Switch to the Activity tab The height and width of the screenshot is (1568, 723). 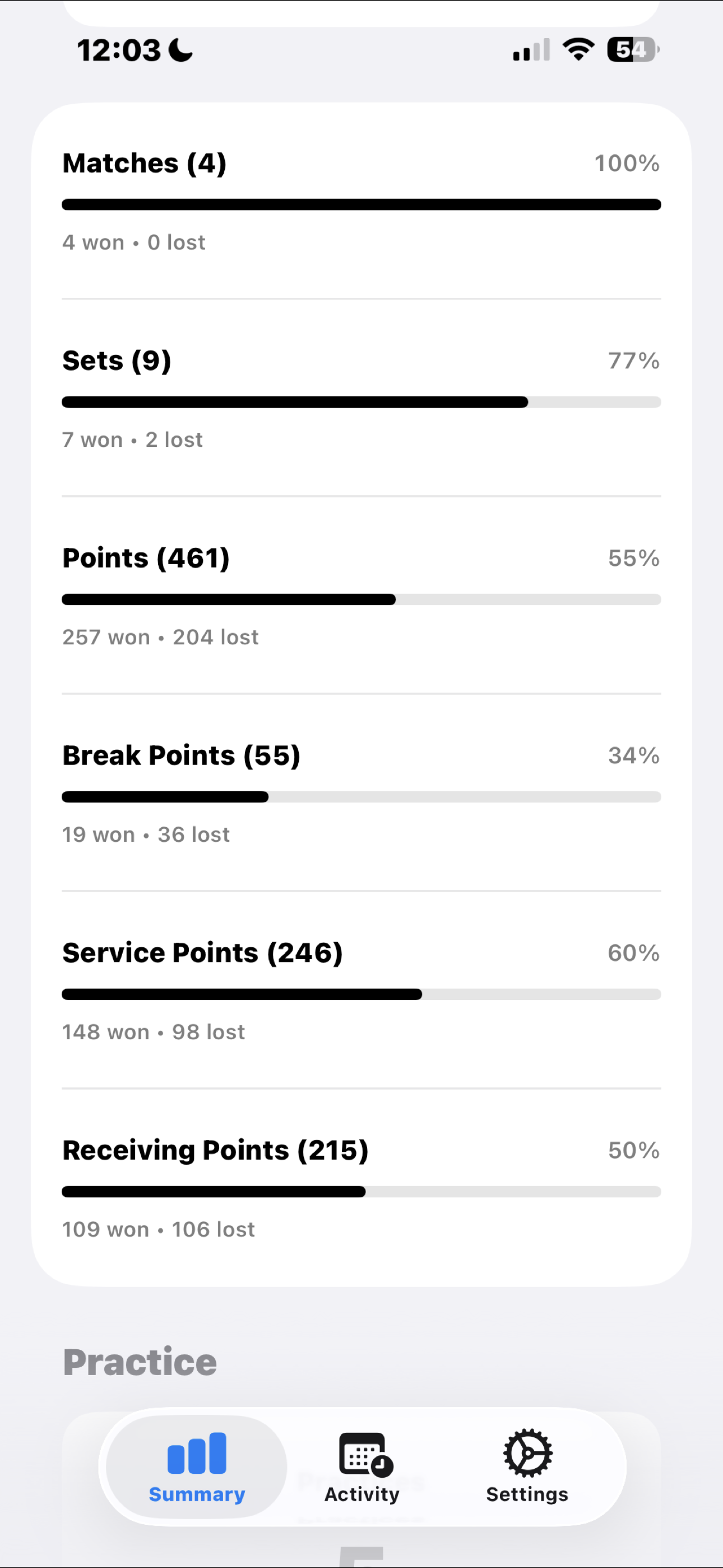361,1466
